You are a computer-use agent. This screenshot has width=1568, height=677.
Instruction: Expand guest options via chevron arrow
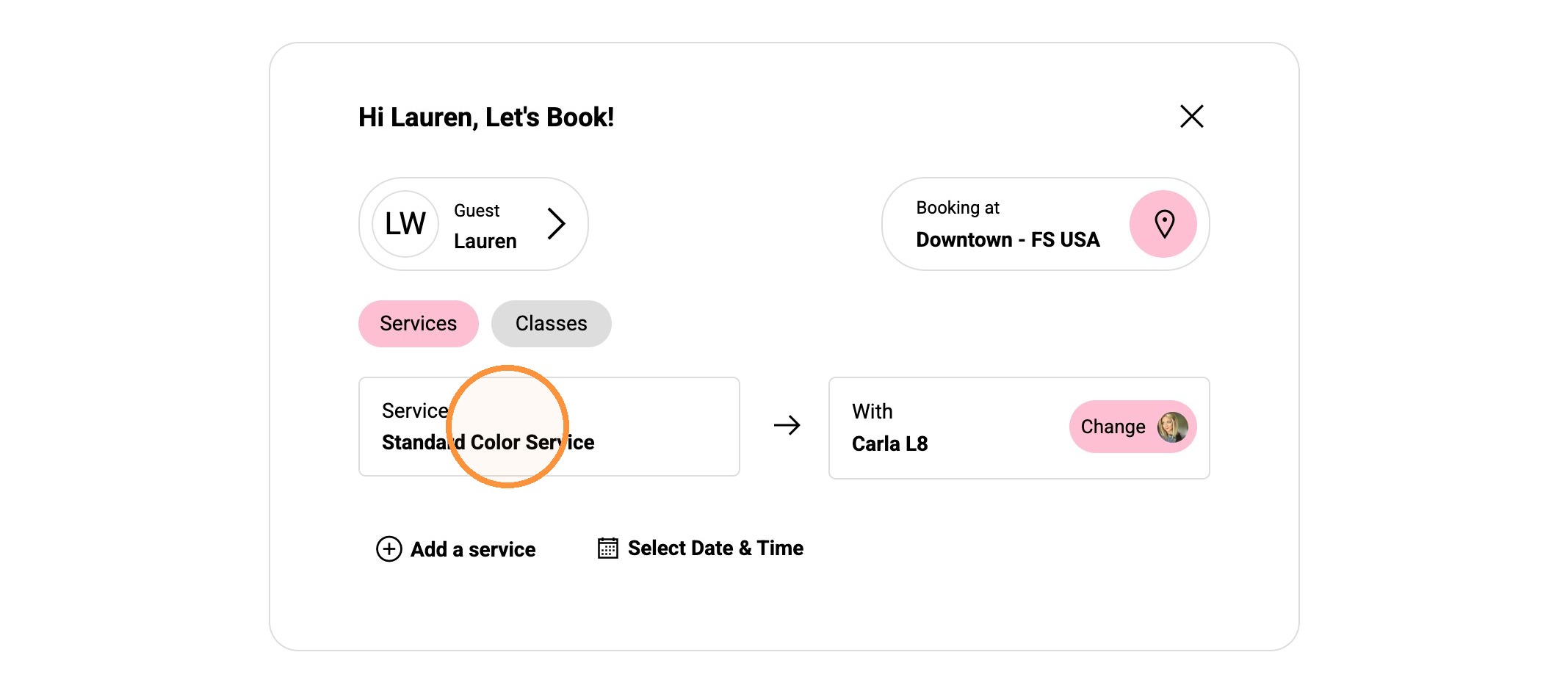(557, 223)
